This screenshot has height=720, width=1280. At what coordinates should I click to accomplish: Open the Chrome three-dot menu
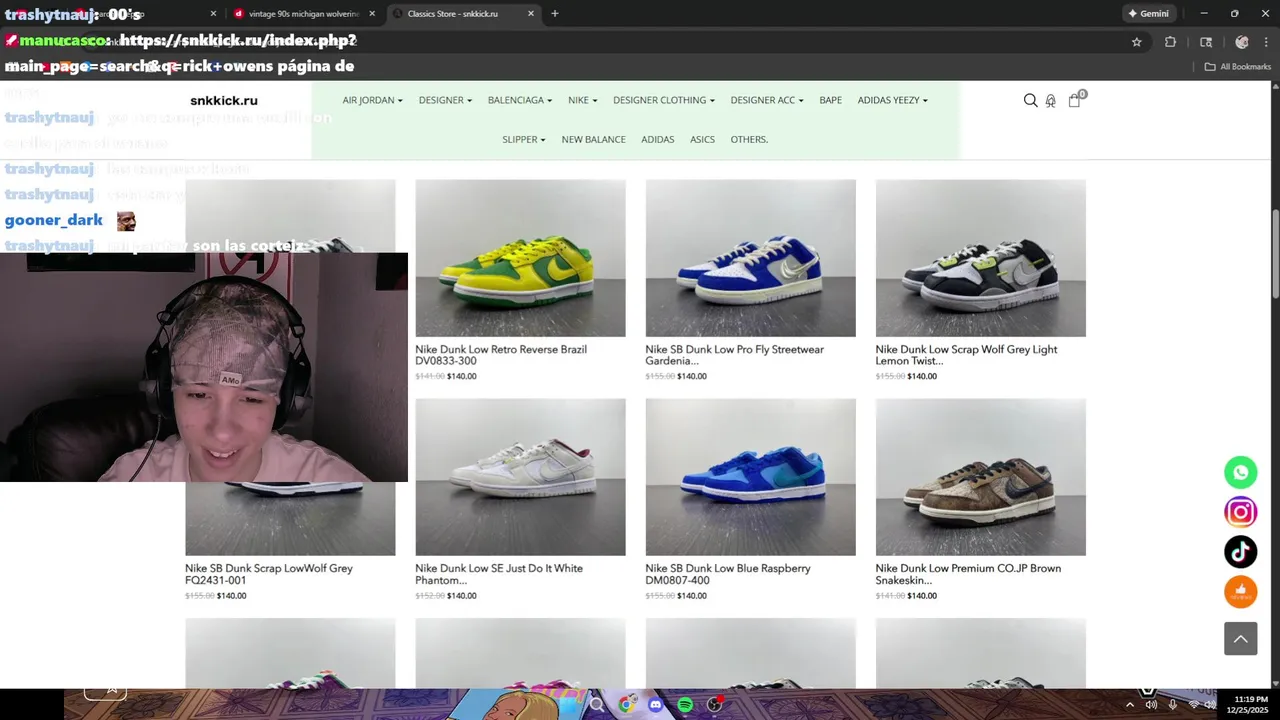tap(1267, 42)
